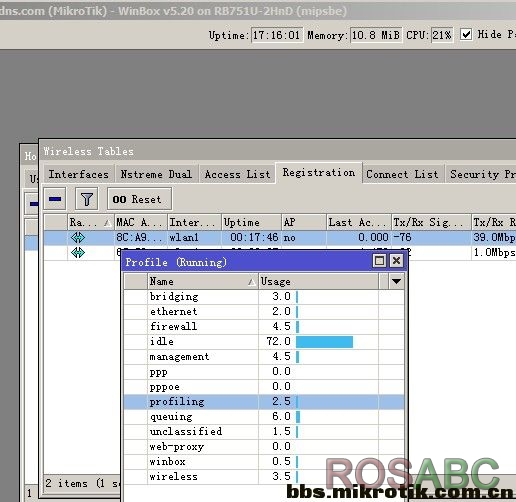
Task: Click the Reset counters button
Action: point(139,199)
